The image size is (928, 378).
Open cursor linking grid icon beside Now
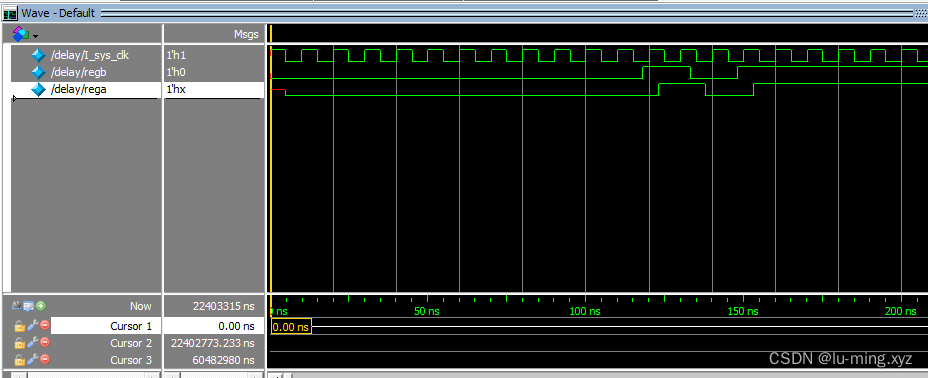pyautogui.click(x=29, y=306)
